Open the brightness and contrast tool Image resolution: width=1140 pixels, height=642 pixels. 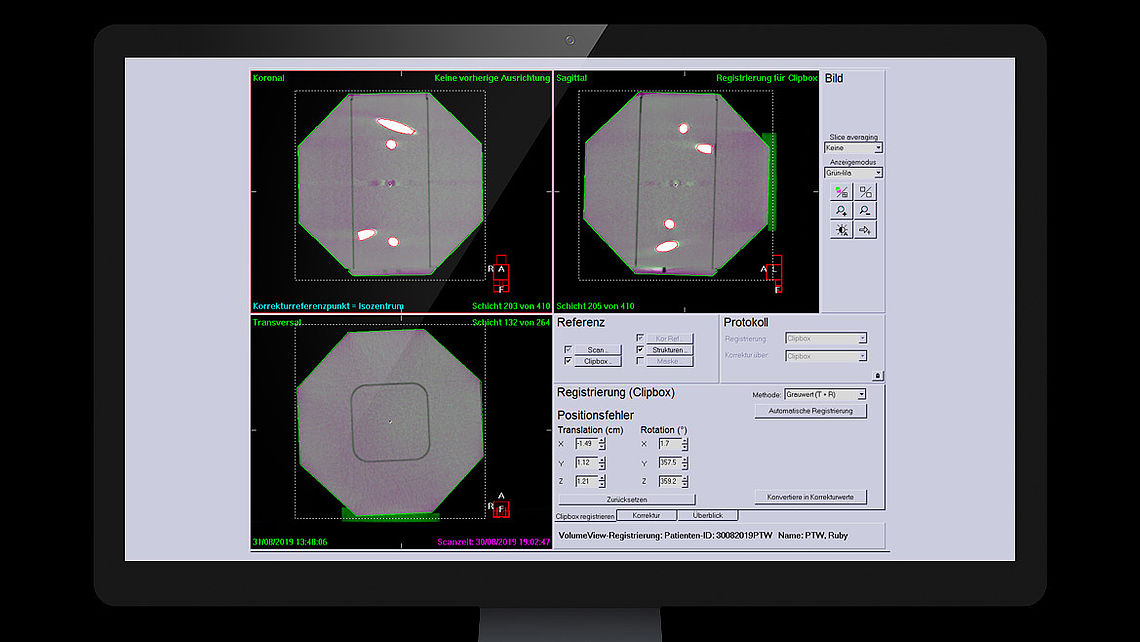[841, 229]
